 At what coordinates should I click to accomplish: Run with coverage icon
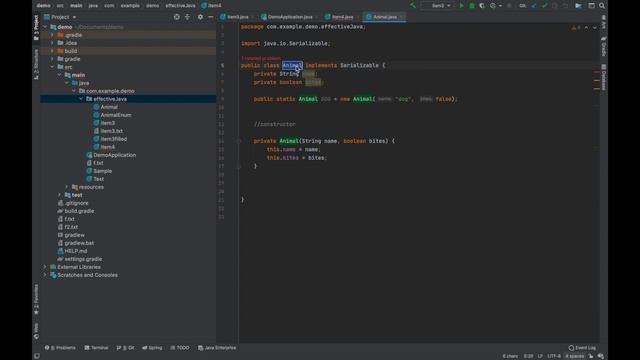pos(482,6)
